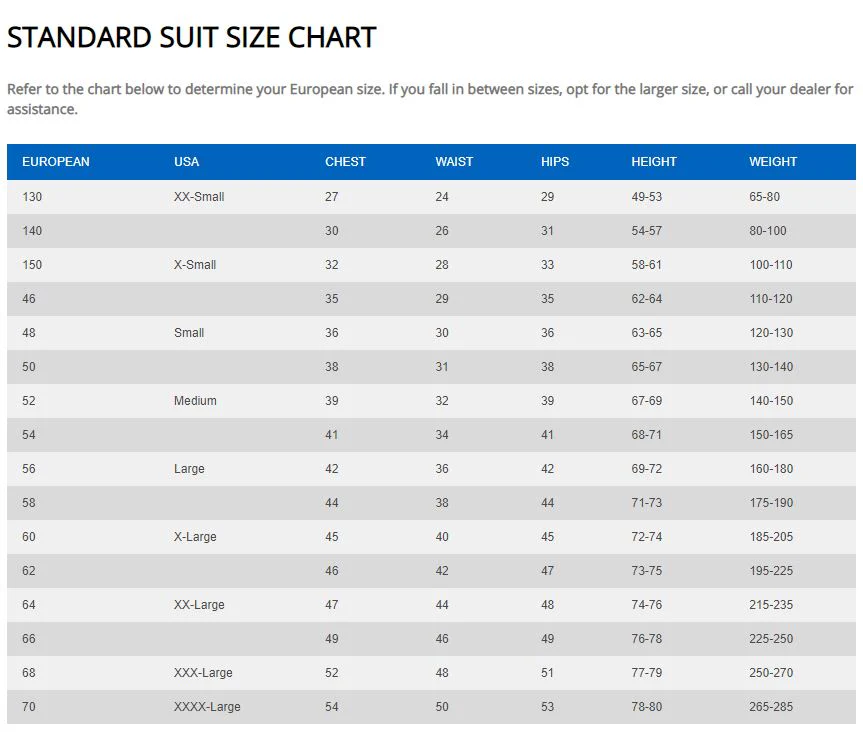The width and height of the screenshot is (863, 732).
Task: Click the USA column header
Action: tap(186, 161)
